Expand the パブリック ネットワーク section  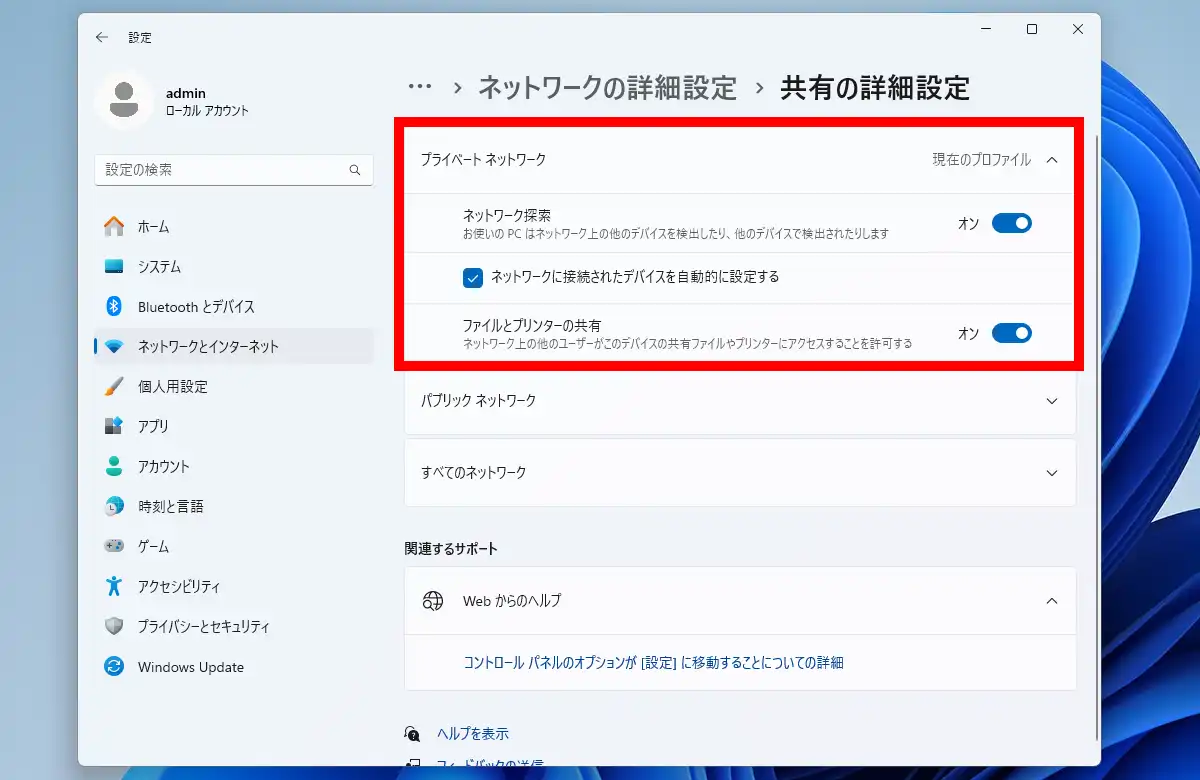point(740,400)
